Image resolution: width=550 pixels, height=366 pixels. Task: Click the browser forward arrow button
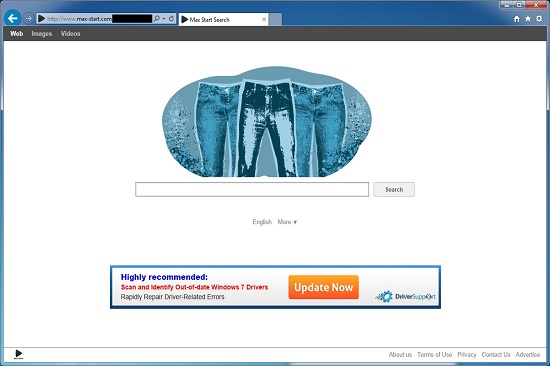click(29, 18)
